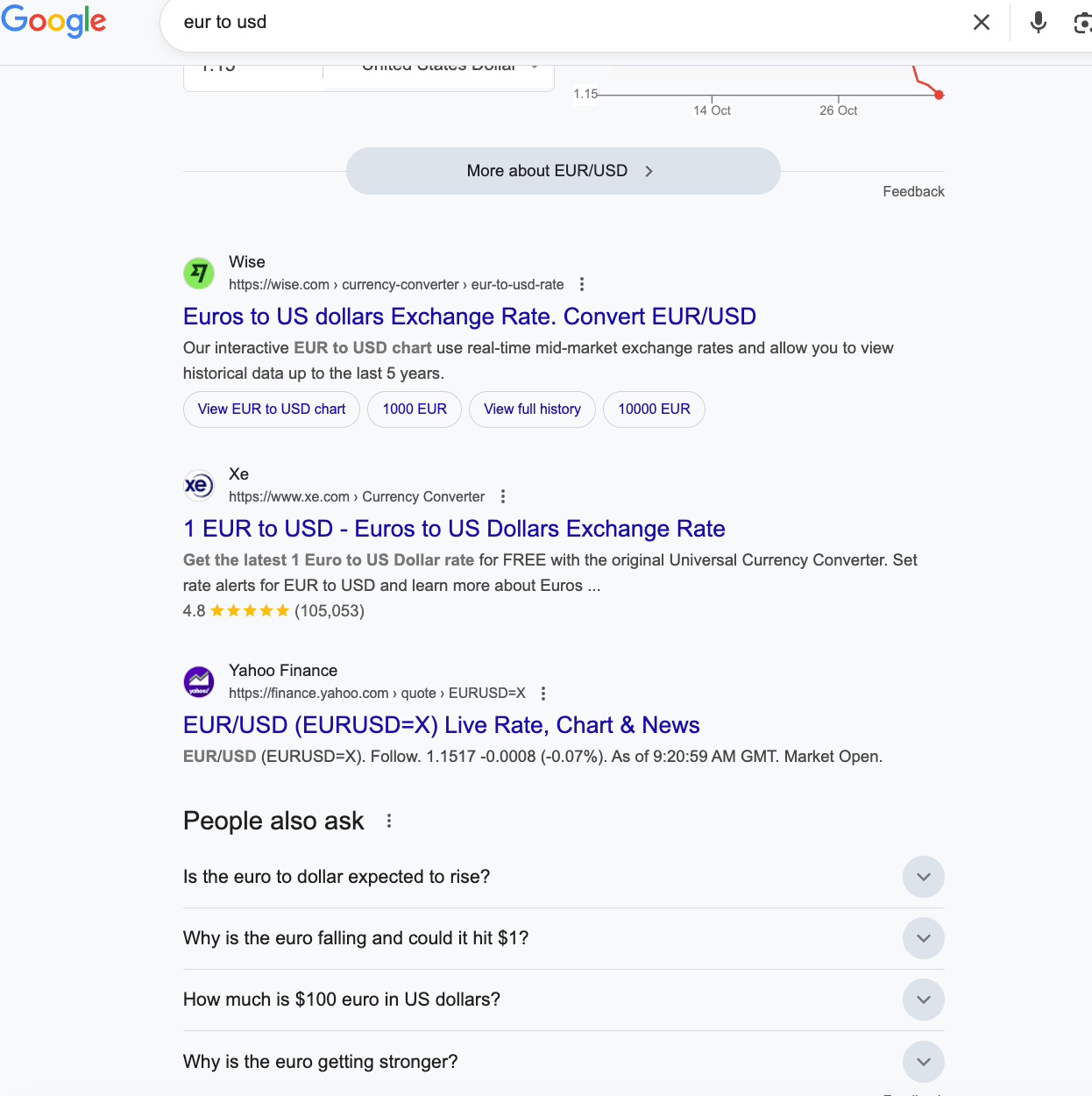Click the Yahoo Finance favicon
Image resolution: width=1092 pixels, height=1096 pixels.
point(199,681)
